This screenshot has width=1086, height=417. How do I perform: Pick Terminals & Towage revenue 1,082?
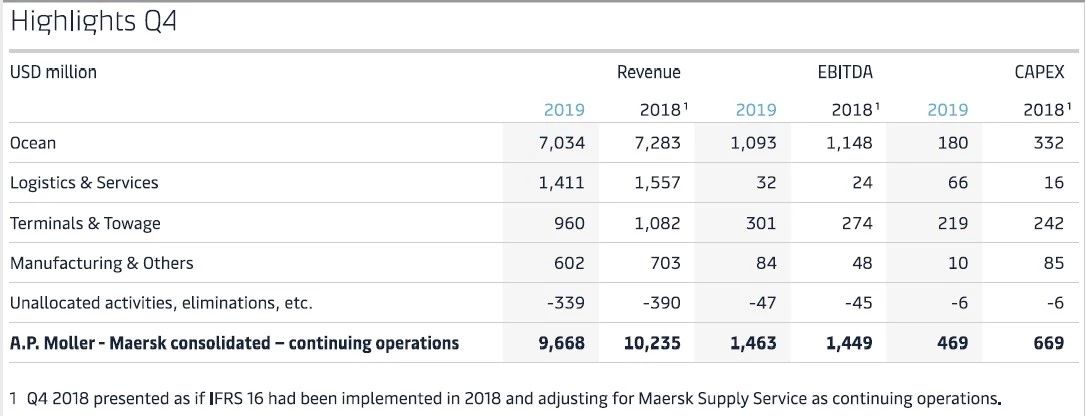tap(657, 224)
